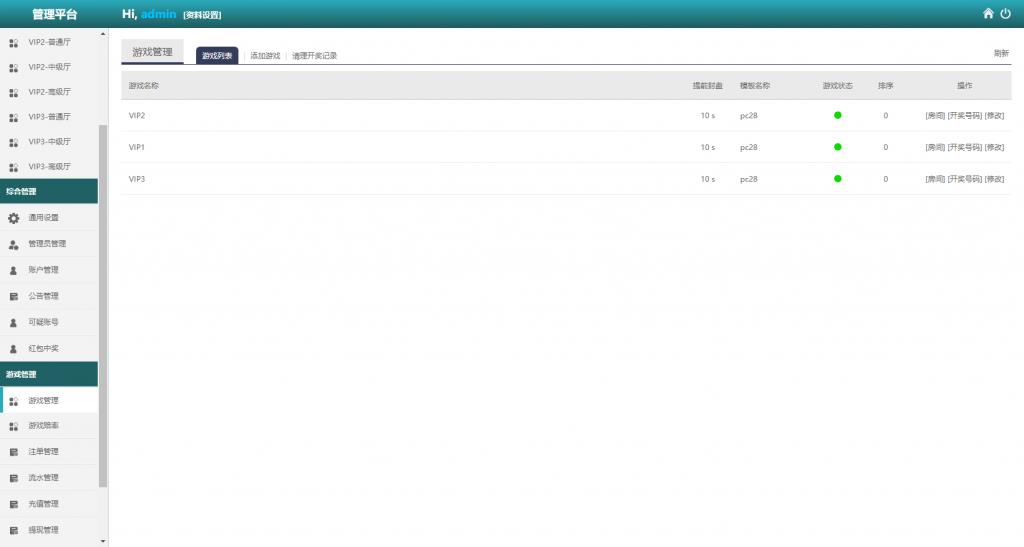The image size is (1024, 547).
Task: Click the 模板名称 column header
Action: pyautogui.click(x=755, y=86)
